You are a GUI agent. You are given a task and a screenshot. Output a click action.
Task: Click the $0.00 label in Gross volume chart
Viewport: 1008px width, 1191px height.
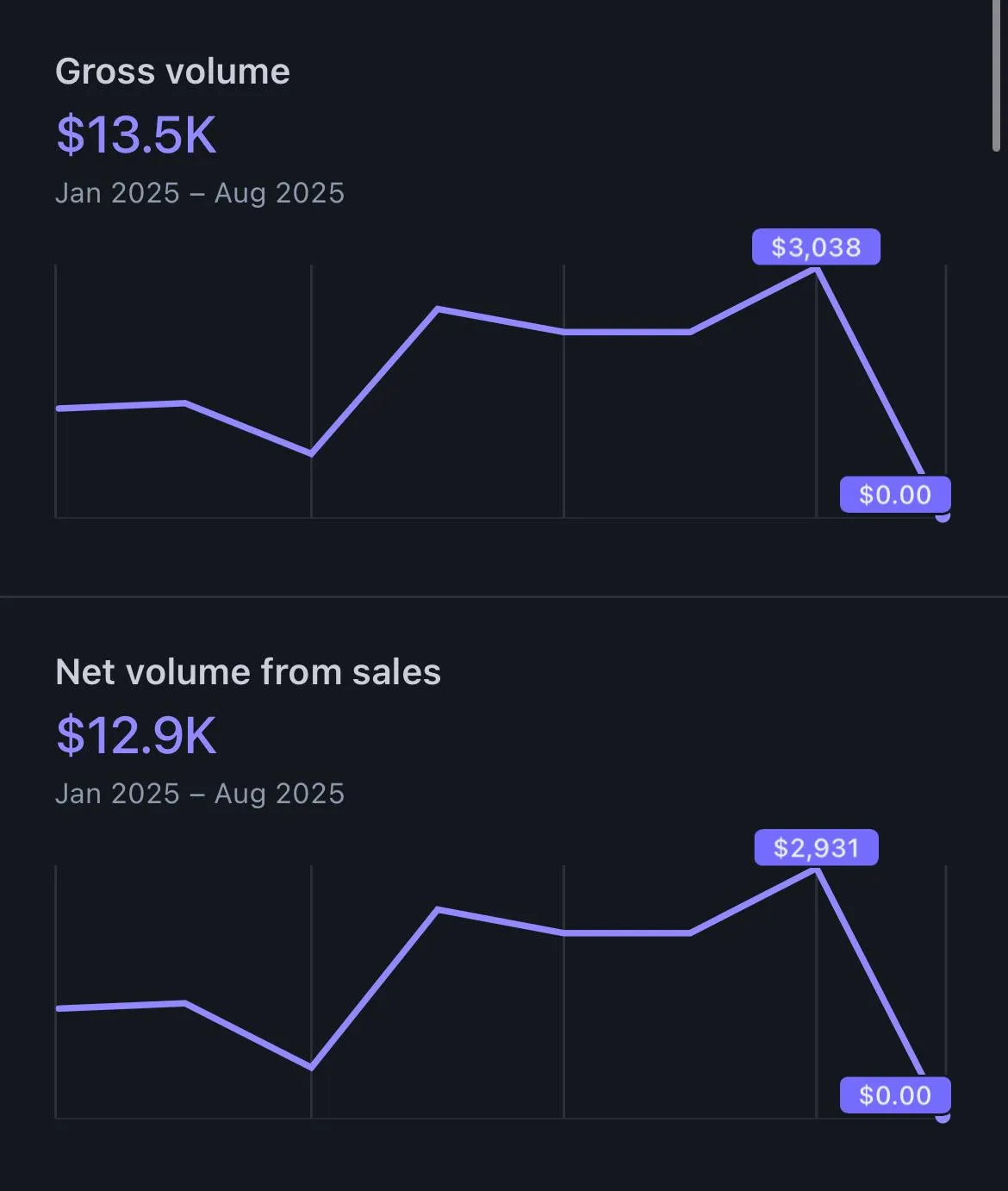[895, 495]
